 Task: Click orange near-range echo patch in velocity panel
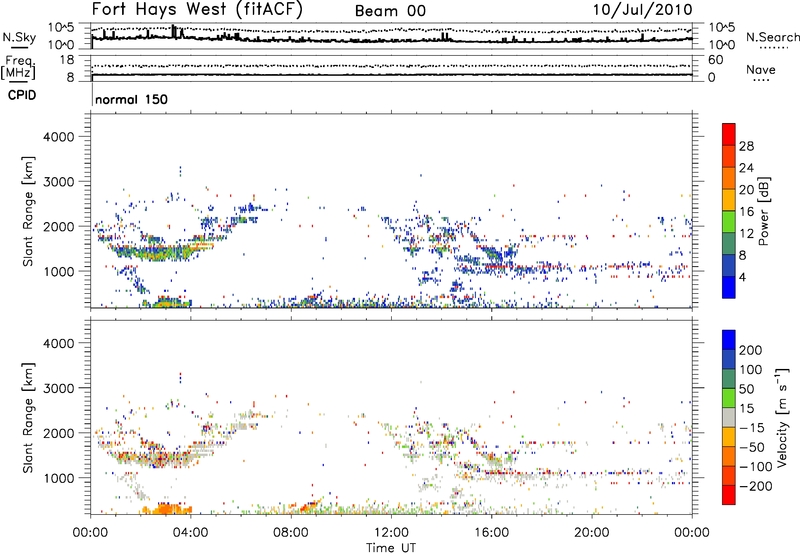coord(167,509)
